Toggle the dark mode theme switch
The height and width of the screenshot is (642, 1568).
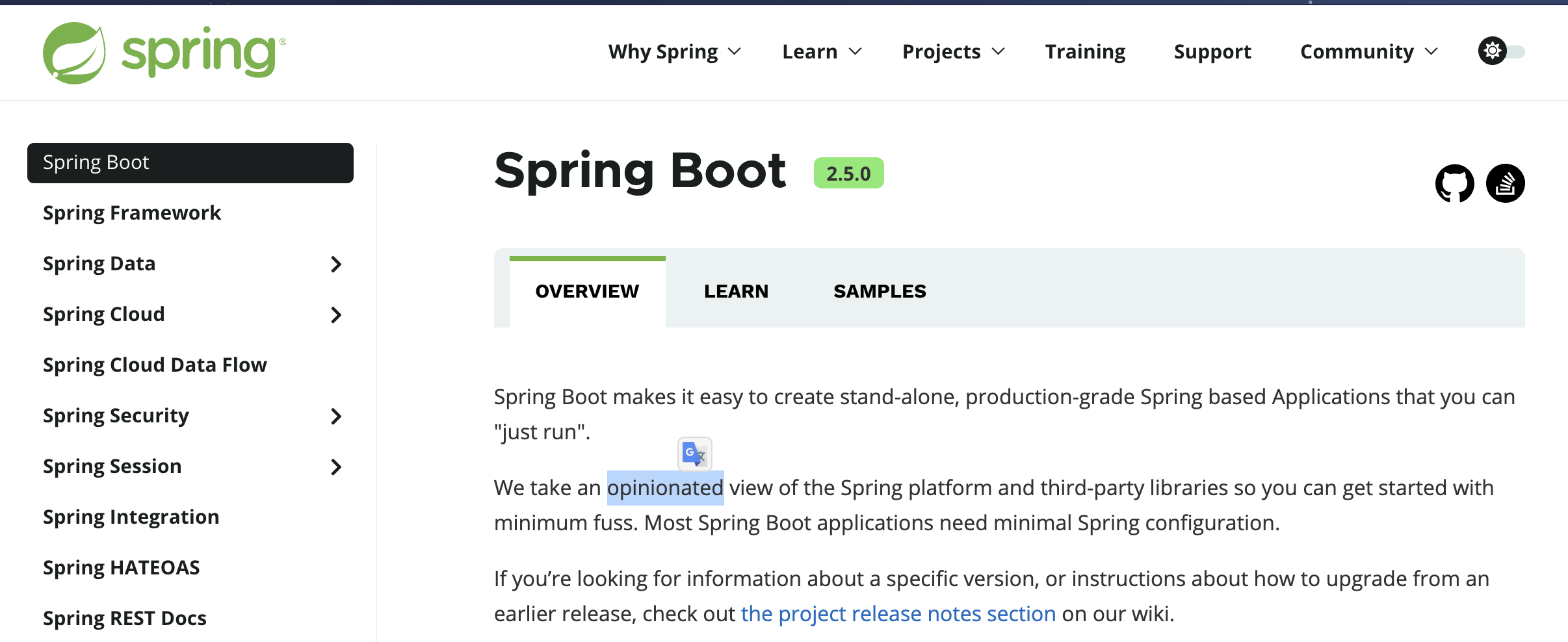(x=1501, y=51)
